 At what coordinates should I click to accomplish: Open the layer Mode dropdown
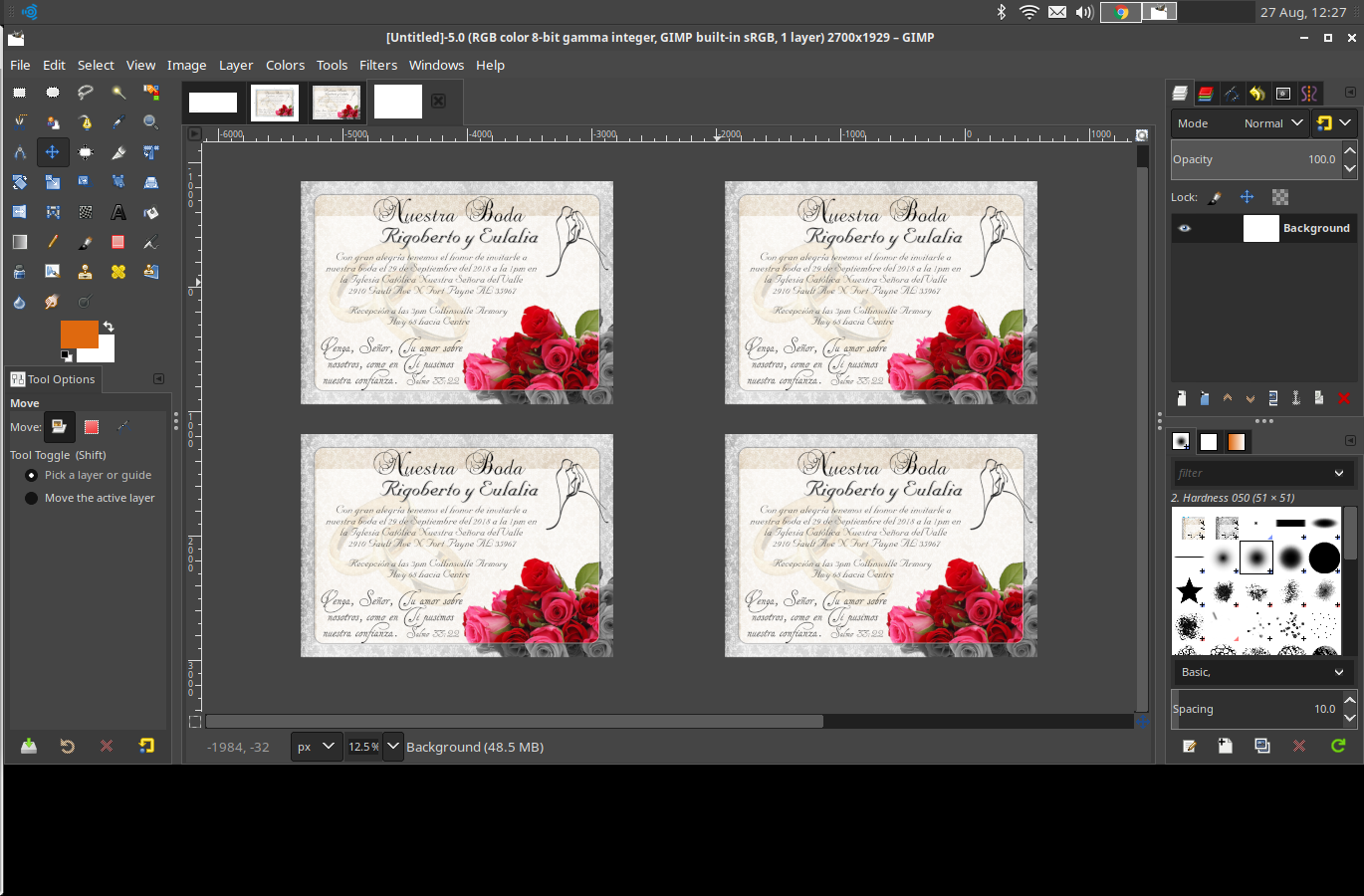pyautogui.click(x=1240, y=123)
